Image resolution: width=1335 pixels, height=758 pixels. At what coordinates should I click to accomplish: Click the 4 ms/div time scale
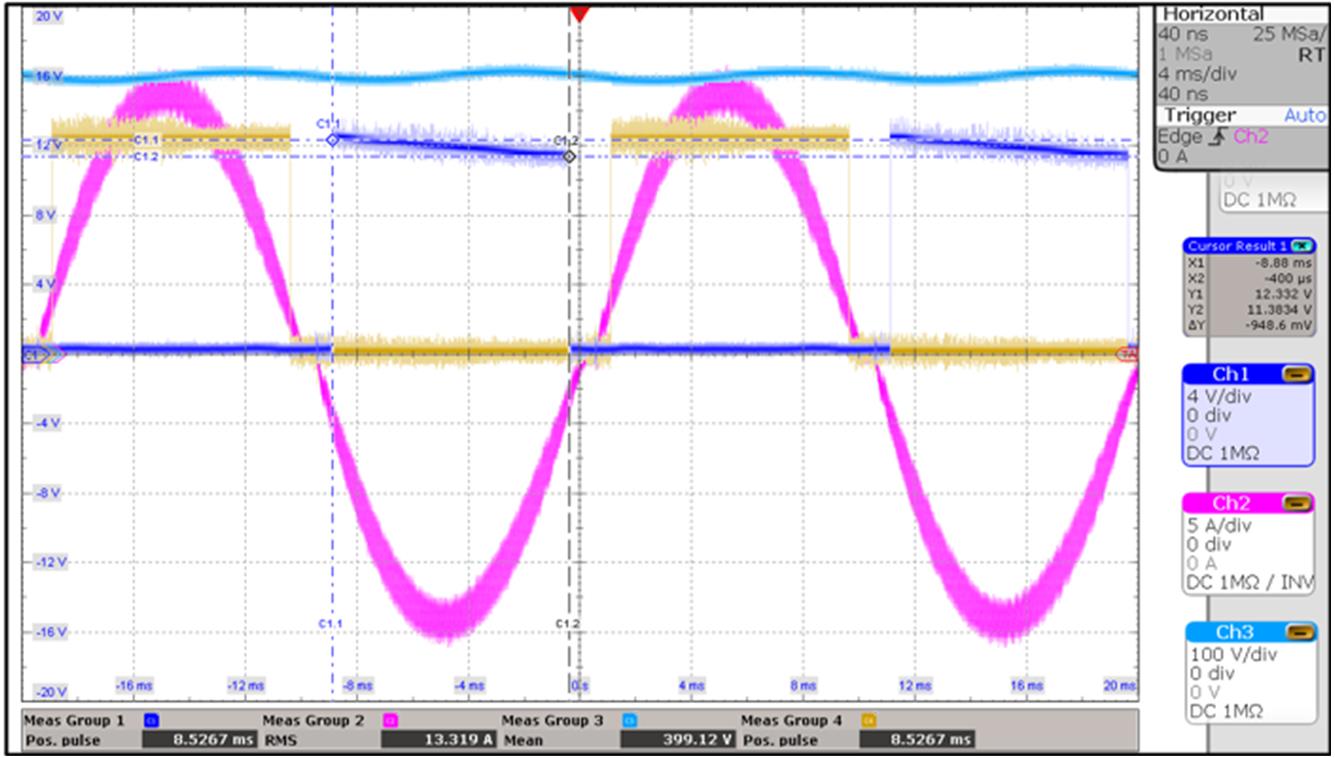coord(1198,75)
